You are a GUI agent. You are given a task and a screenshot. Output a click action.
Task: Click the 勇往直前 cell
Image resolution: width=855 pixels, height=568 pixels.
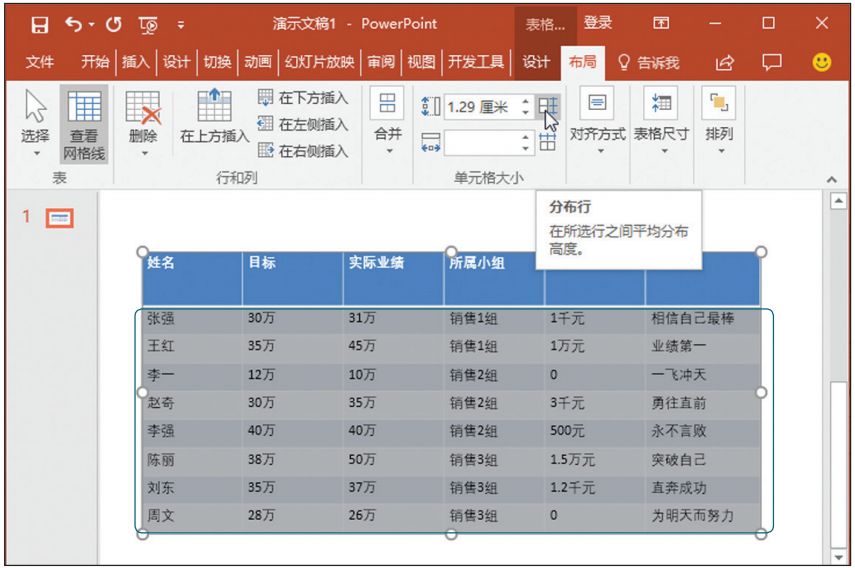point(702,403)
